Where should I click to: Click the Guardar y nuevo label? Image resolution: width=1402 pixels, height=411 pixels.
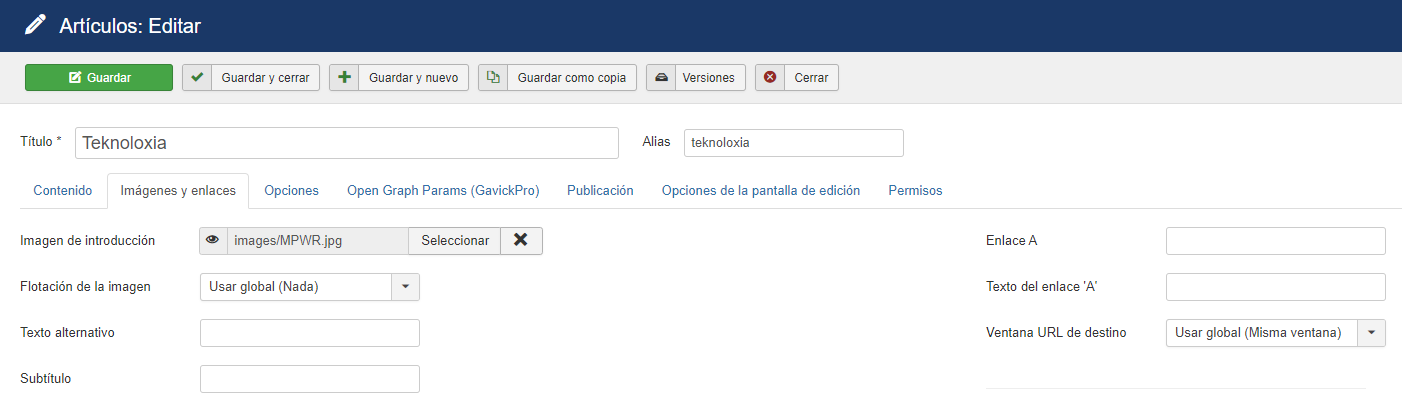pyautogui.click(x=413, y=78)
